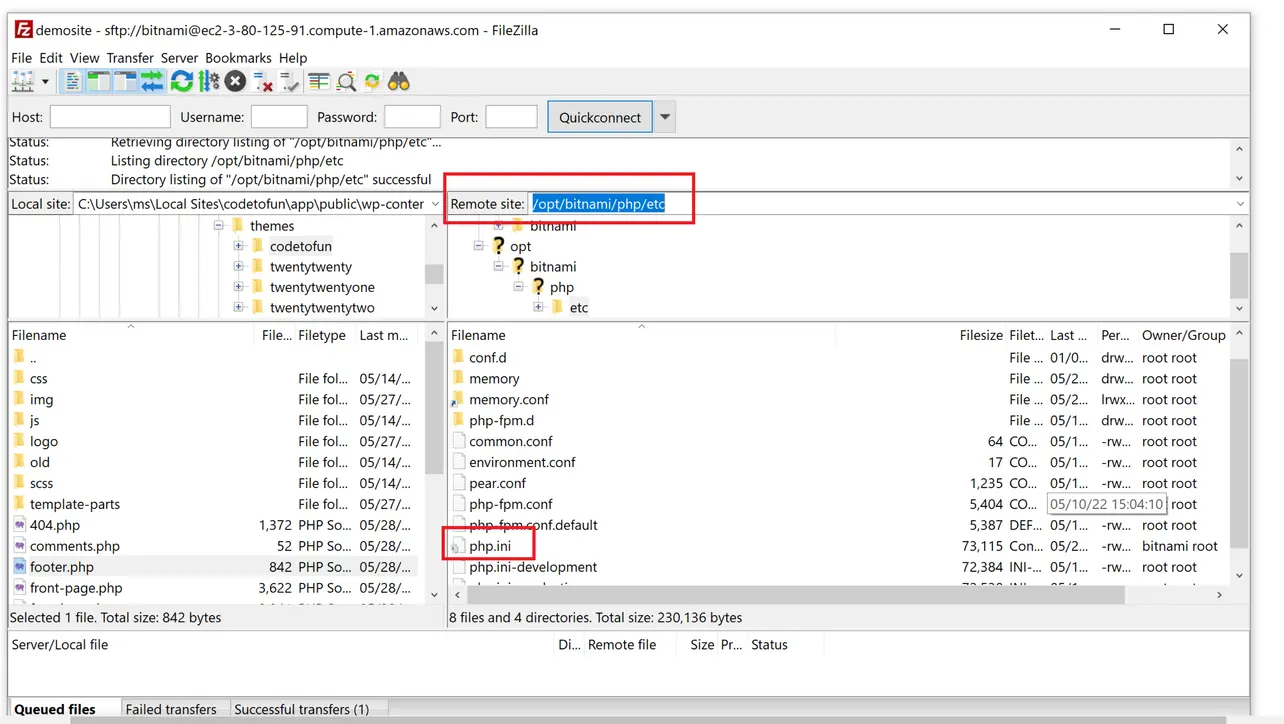Screen dimensions: 1284x724
Task: Expand the twentytwenty folder node
Action: [238, 267]
